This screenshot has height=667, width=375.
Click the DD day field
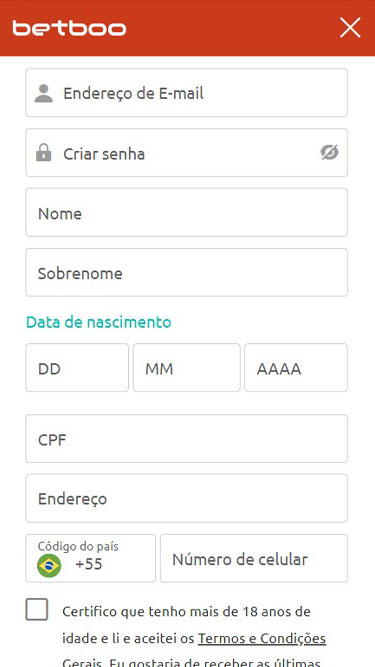point(77,368)
